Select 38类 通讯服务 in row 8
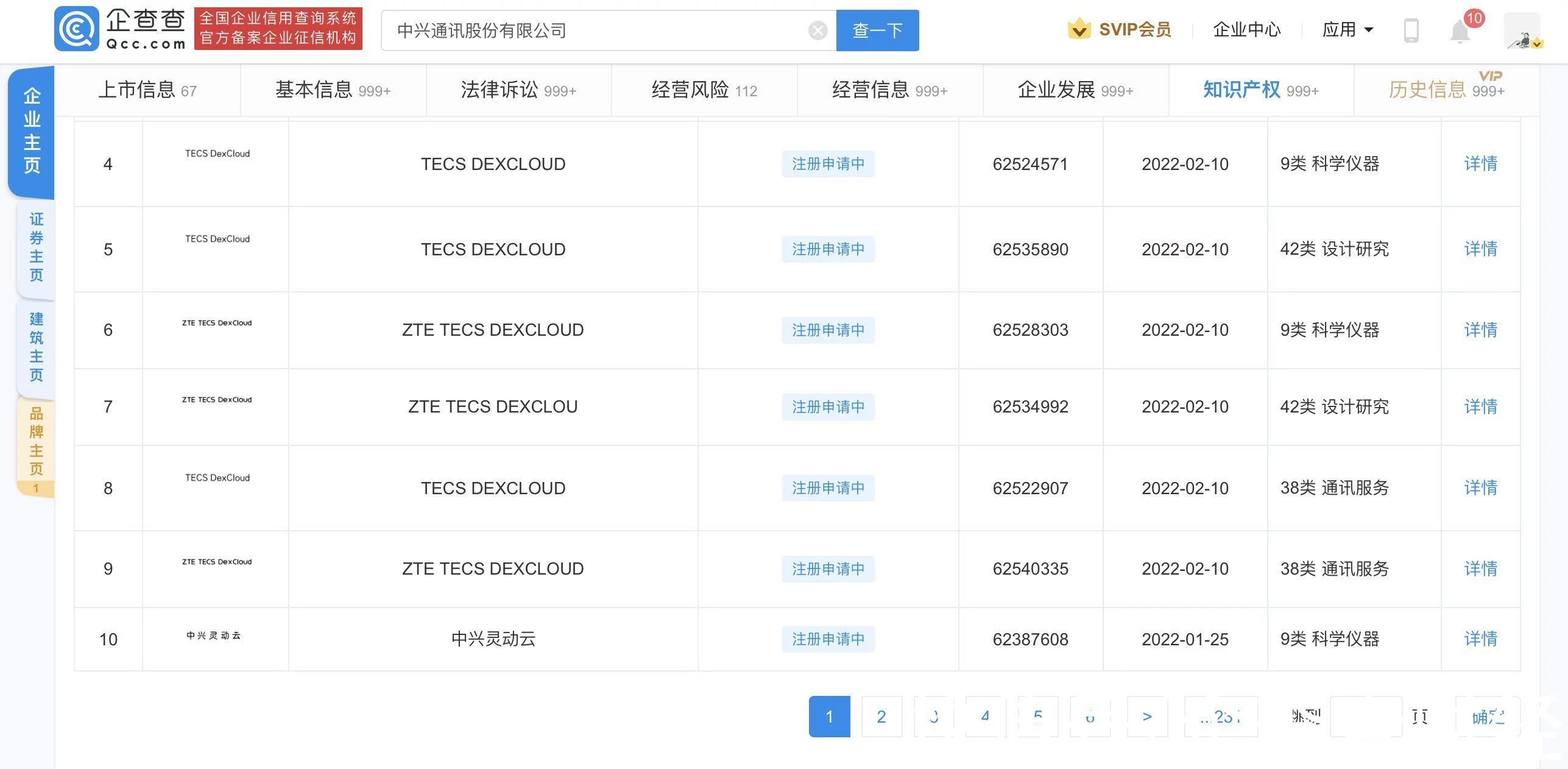Screen dimensions: 1568x769 tap(1335, 488)
